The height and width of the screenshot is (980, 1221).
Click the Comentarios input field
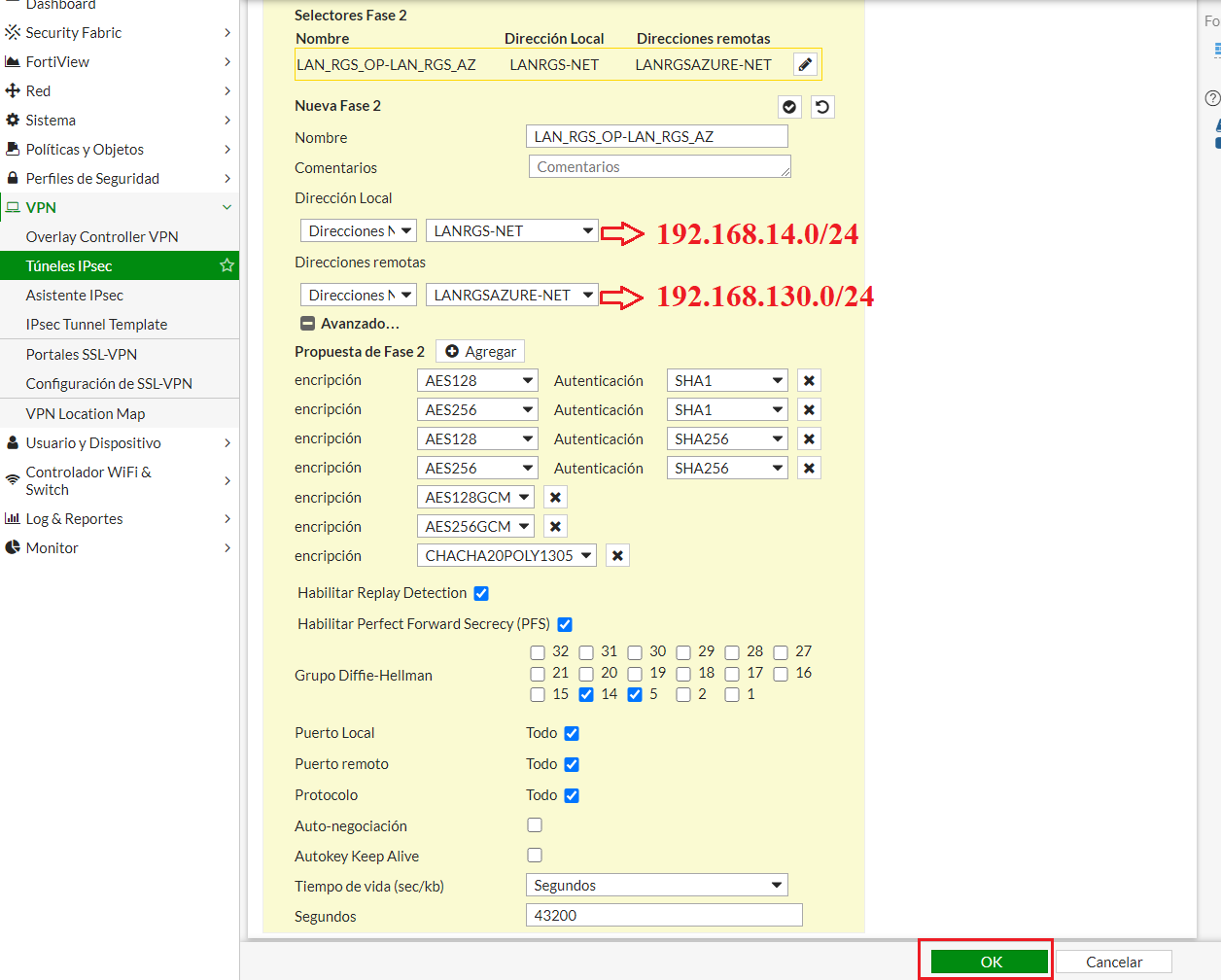[x=659, y=166]
